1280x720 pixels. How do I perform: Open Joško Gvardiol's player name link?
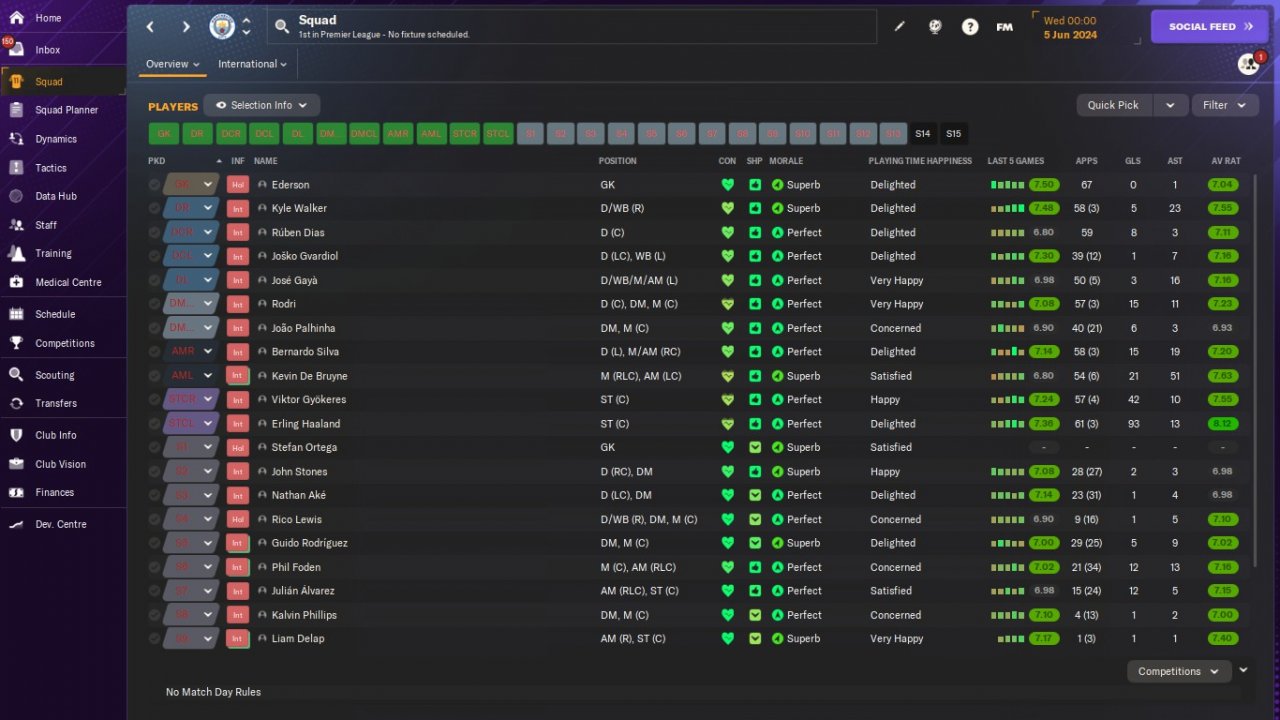click(305, 256)
